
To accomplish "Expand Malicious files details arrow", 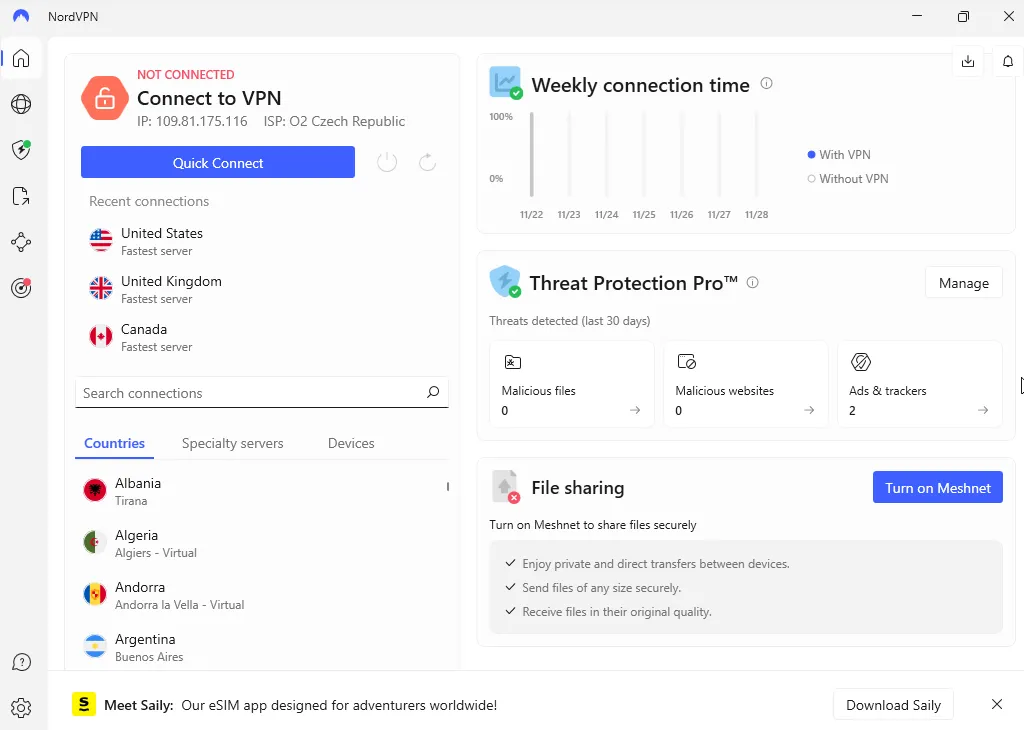I will 635,410.
